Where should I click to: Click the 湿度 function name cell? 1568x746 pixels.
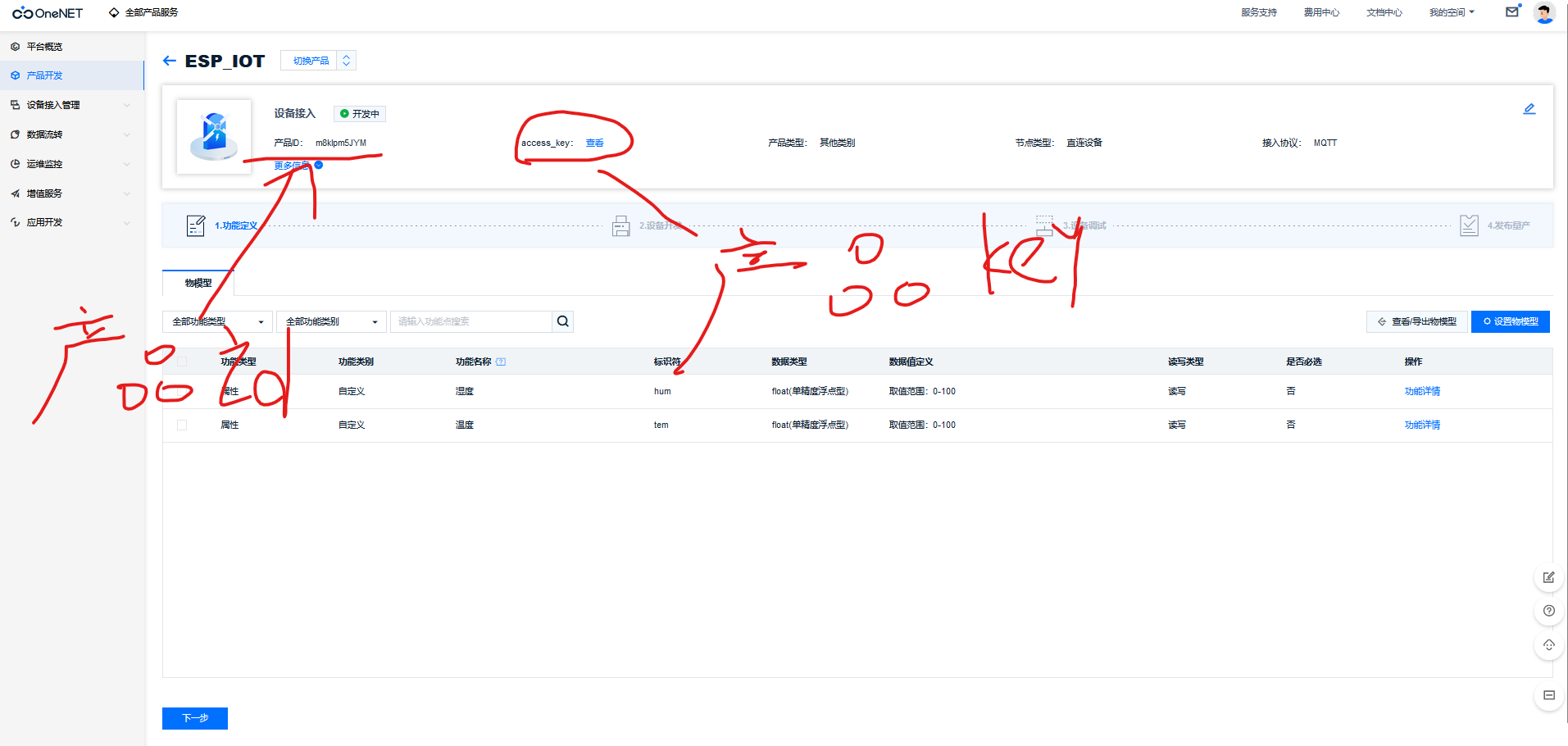(465, 391)
